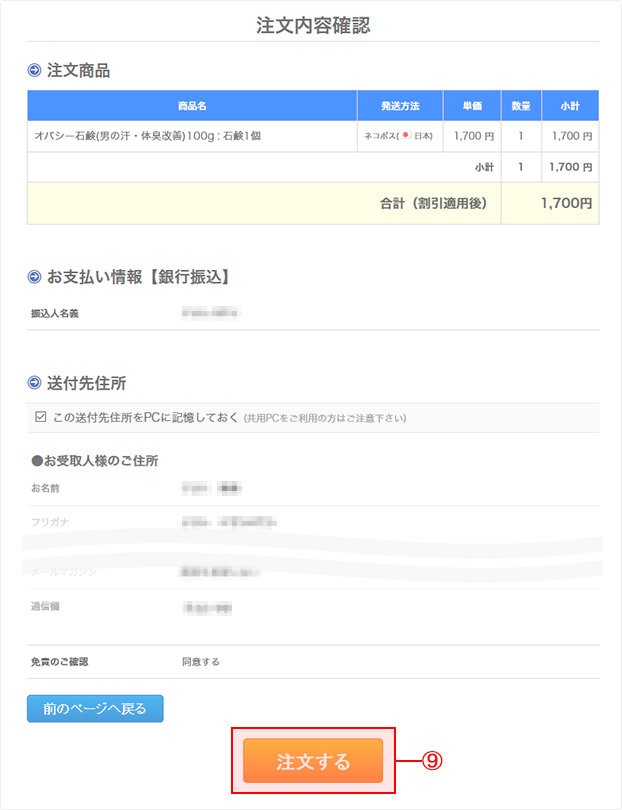Click the 振込人名義 field label

coord(55,314)
